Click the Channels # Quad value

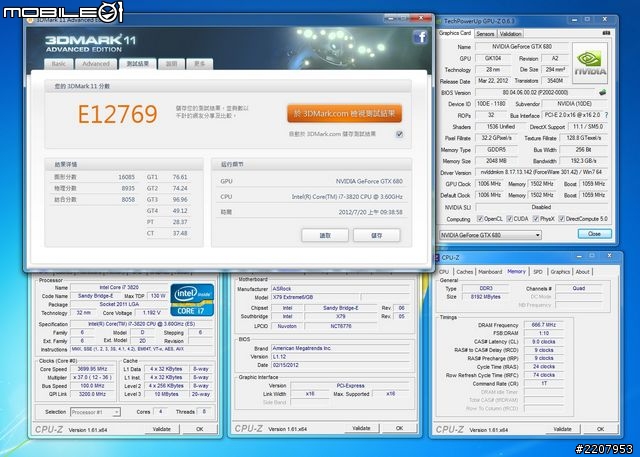click(x=579, y=288)
